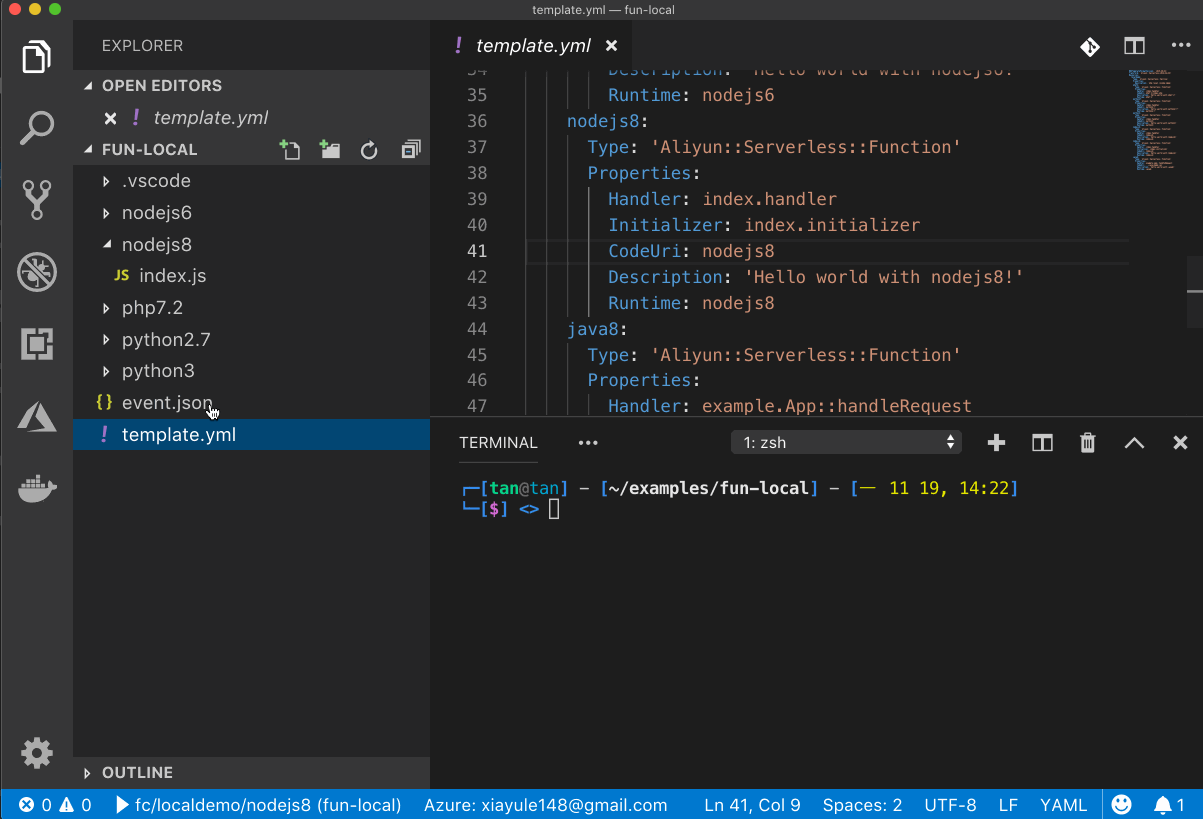Open the Search view in activity bar
The height and width of the screenshot is (819, 1203).
37,128
